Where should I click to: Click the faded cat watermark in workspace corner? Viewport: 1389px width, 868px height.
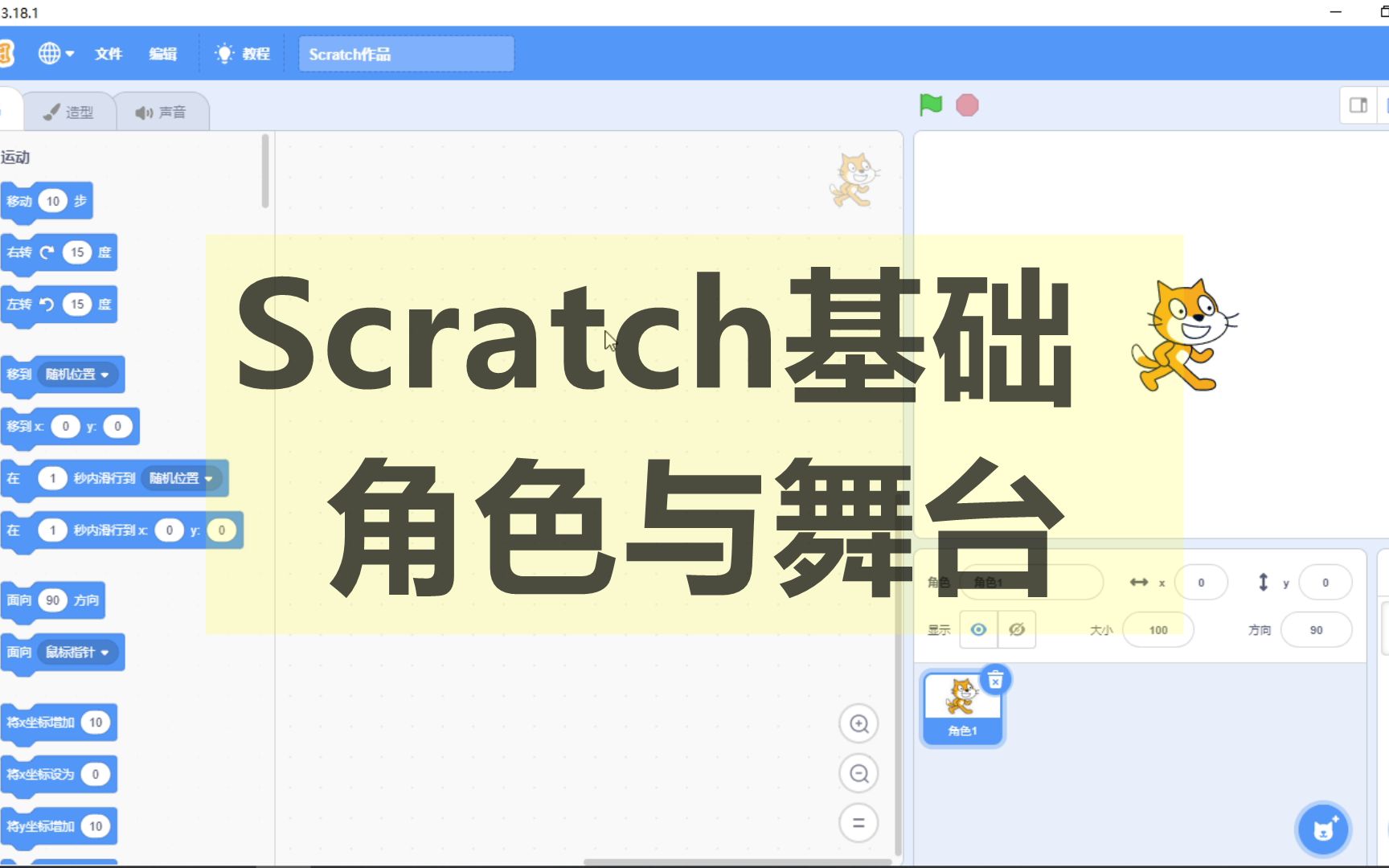[854, 179]
